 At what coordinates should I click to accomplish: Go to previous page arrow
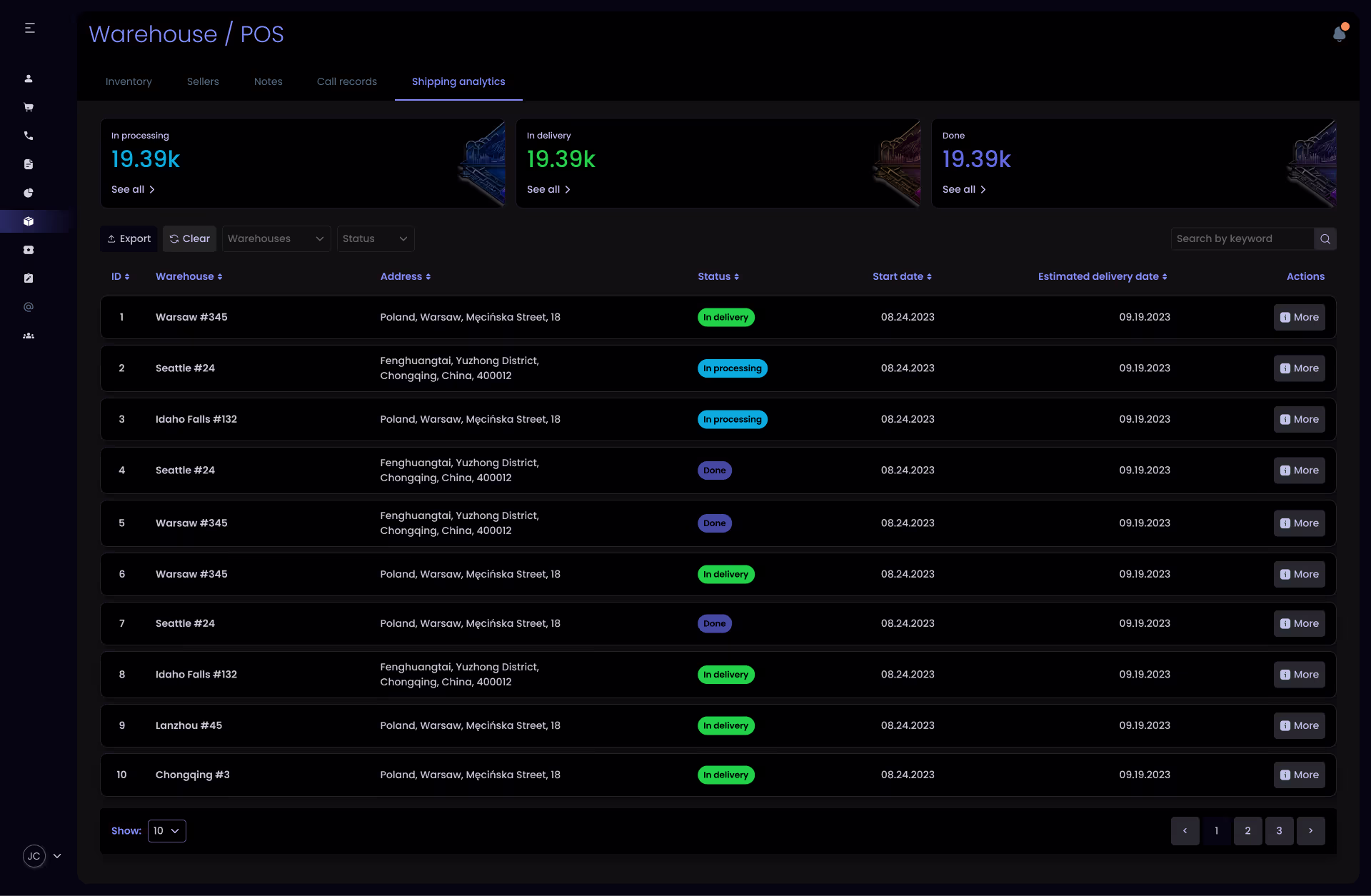click(1185, 831)
